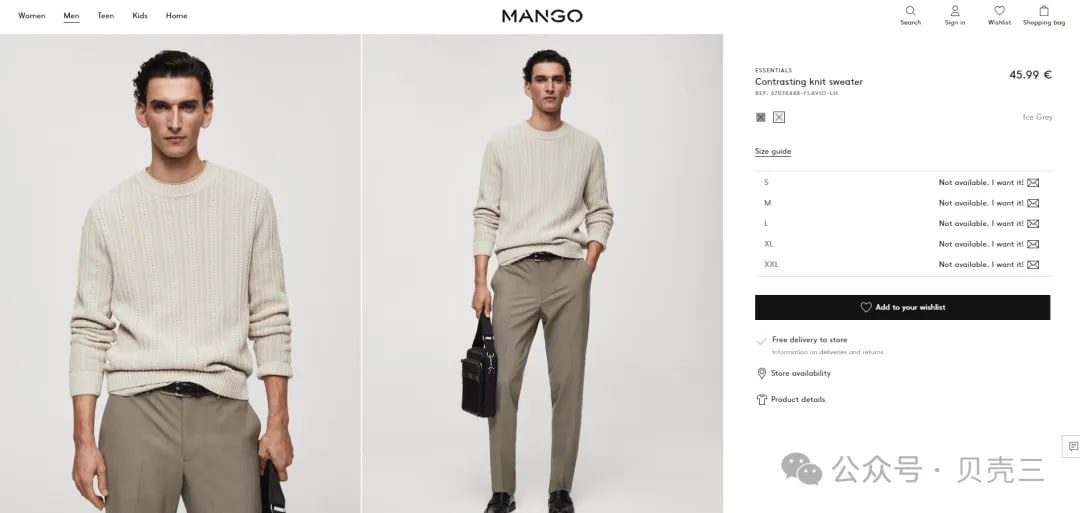Image resolution: width=1080 pixels, height=513 pixels.
Task: Choose size L row
Action: (x=903, y=223)
